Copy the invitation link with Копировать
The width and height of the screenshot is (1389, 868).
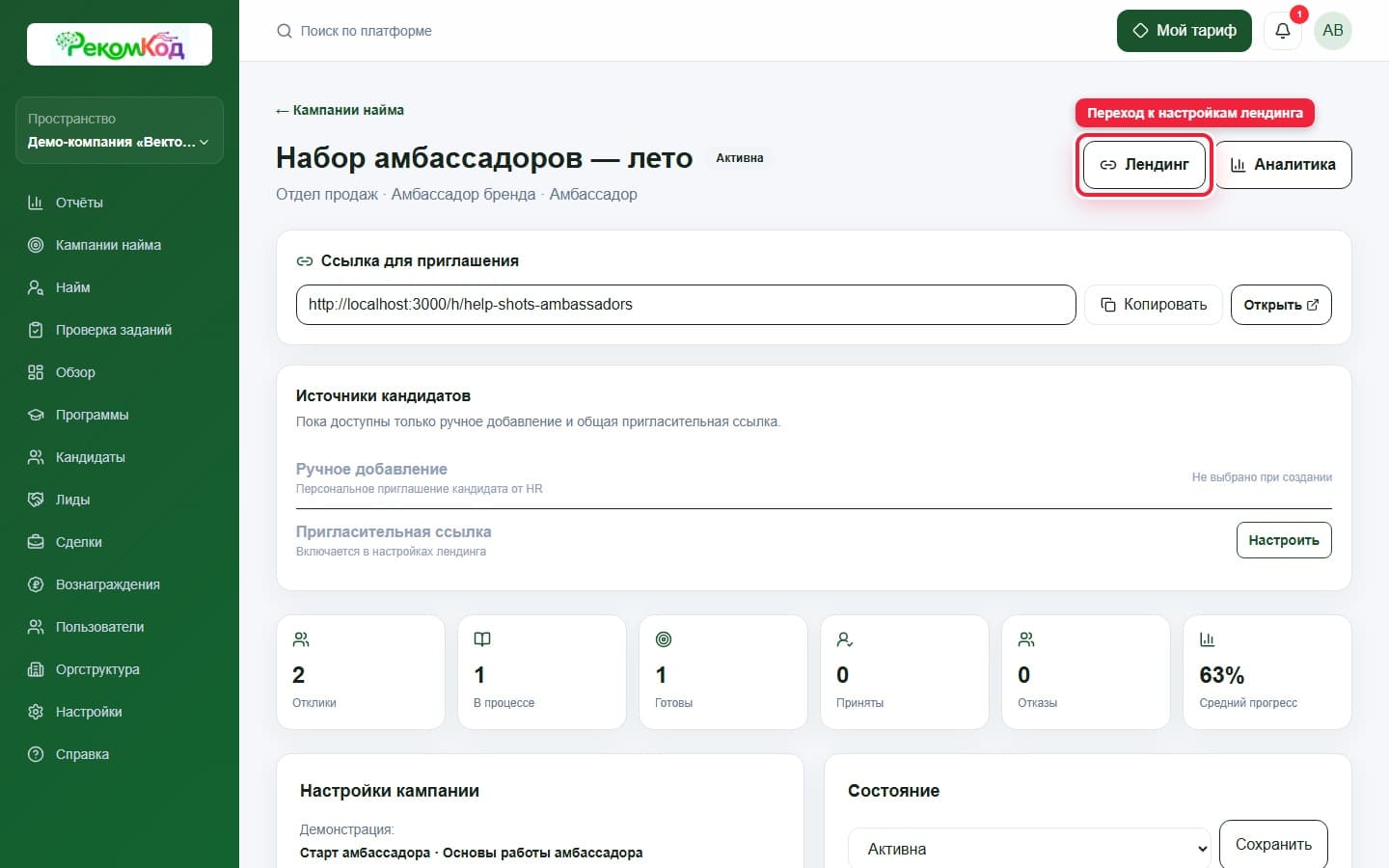coord(1154,305)
